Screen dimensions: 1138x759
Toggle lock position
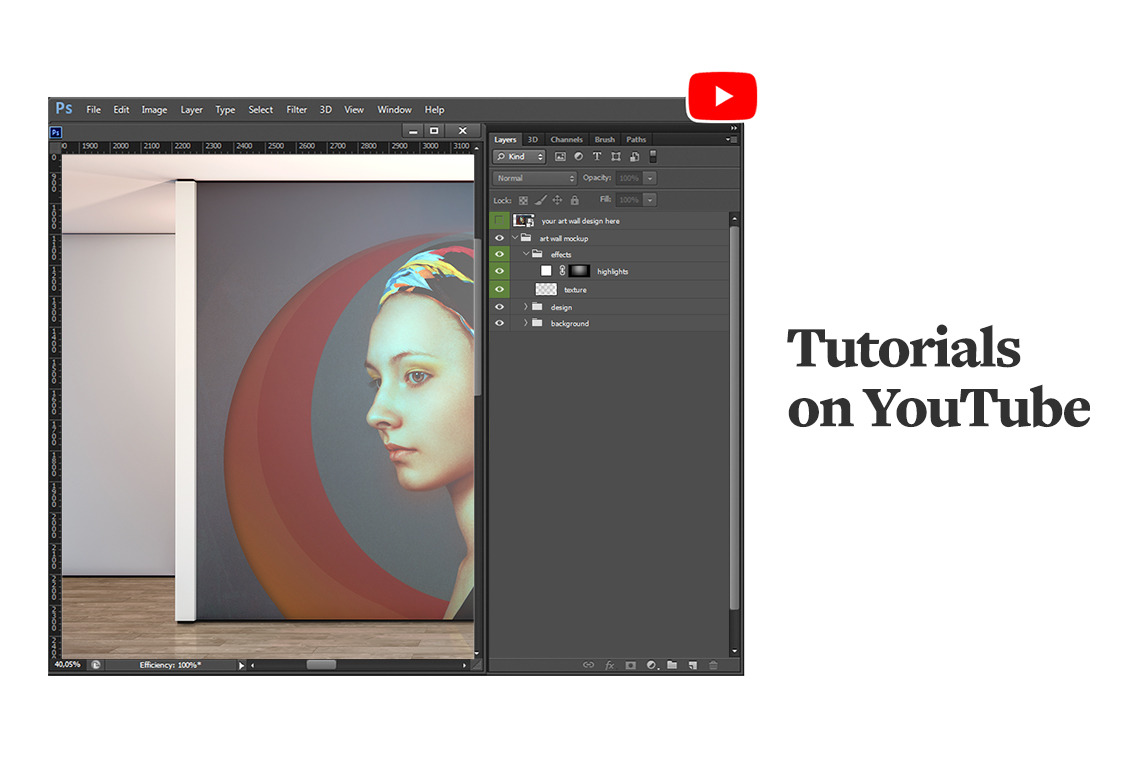557,200
